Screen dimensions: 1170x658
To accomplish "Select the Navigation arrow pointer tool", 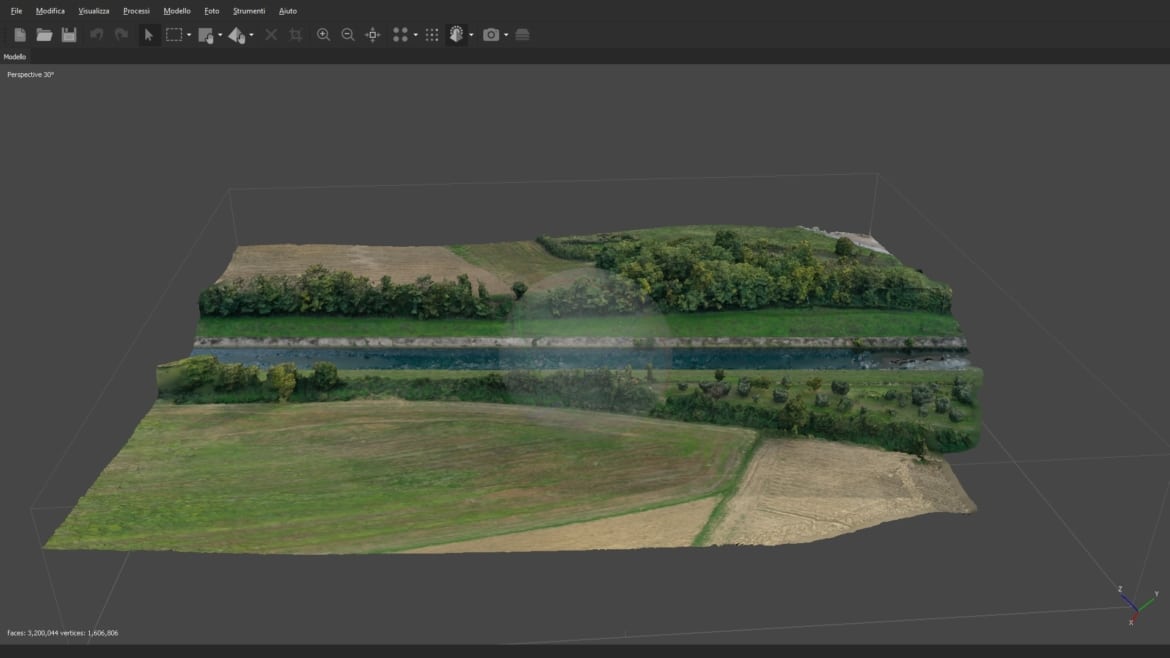I will tap(148, 34).
